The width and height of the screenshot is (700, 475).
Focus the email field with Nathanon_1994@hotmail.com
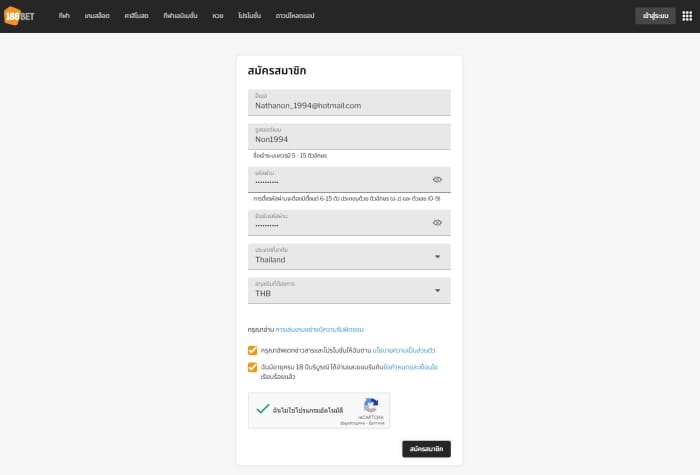coord(349,102)
